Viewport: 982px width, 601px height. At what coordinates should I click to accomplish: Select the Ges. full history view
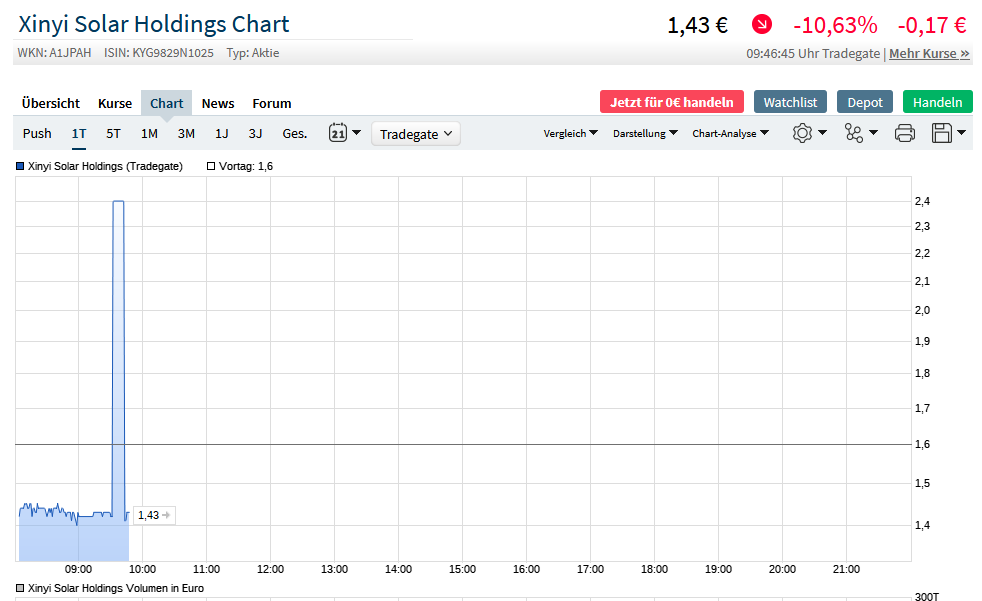pos(294,132)
